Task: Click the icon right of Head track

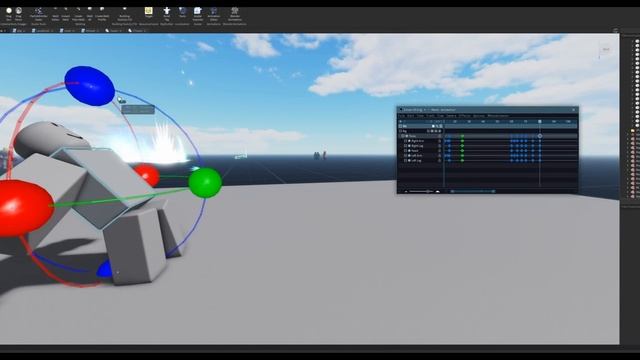Action: pos(440,151)
